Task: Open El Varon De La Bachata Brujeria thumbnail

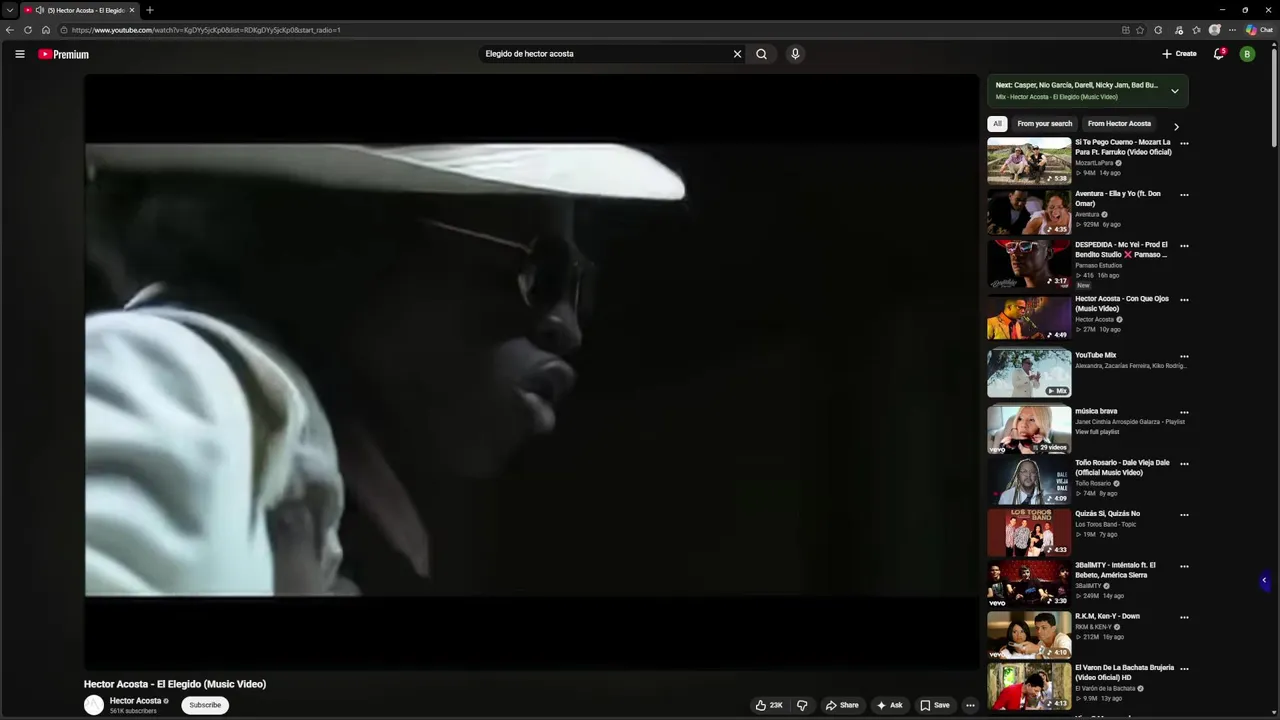Action: 1029,686
